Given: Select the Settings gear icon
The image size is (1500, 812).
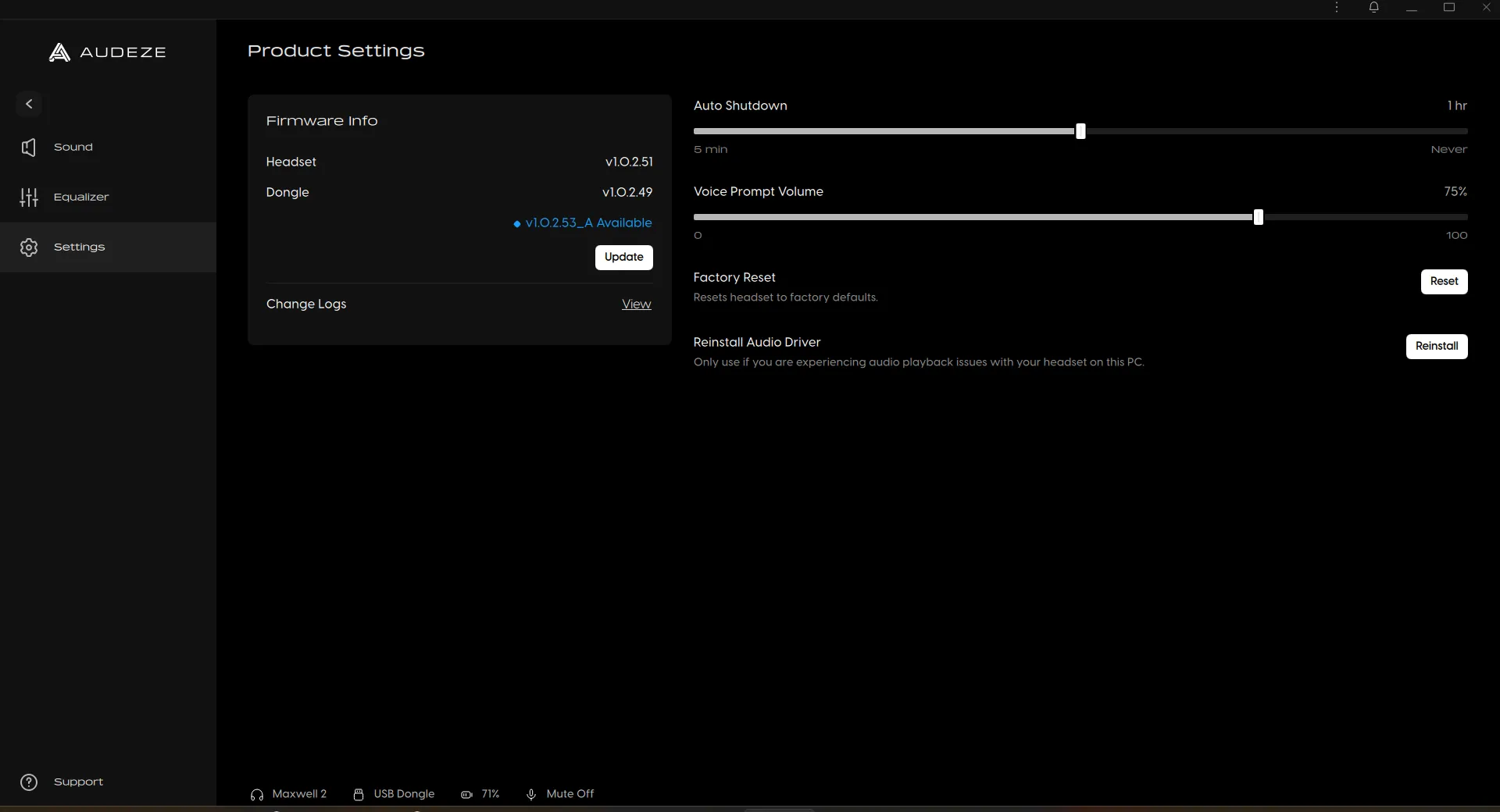Looking at the screenshot, I should coord(29,248).
